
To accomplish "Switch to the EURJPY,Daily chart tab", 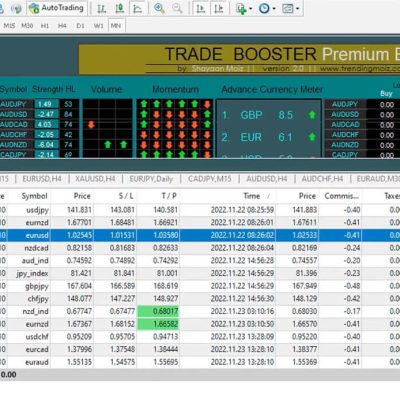I will pyautogui.click(x=151, y=179).
